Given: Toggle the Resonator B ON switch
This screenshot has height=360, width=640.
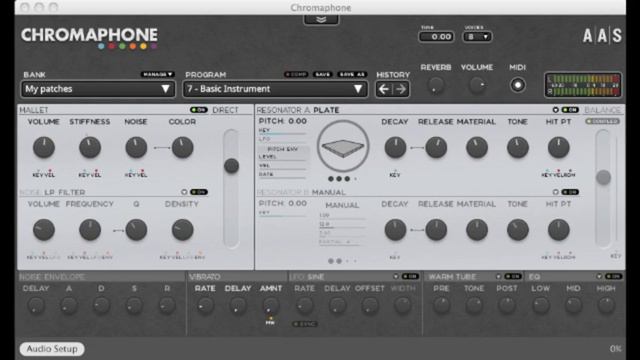Looking at the screenshot, I should (x=570, y=192).
